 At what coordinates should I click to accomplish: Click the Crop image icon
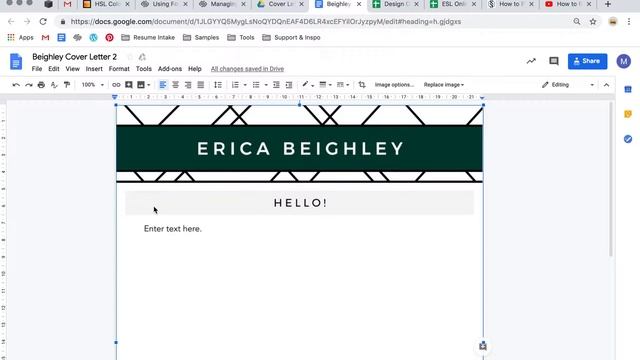tap(362, 85)
